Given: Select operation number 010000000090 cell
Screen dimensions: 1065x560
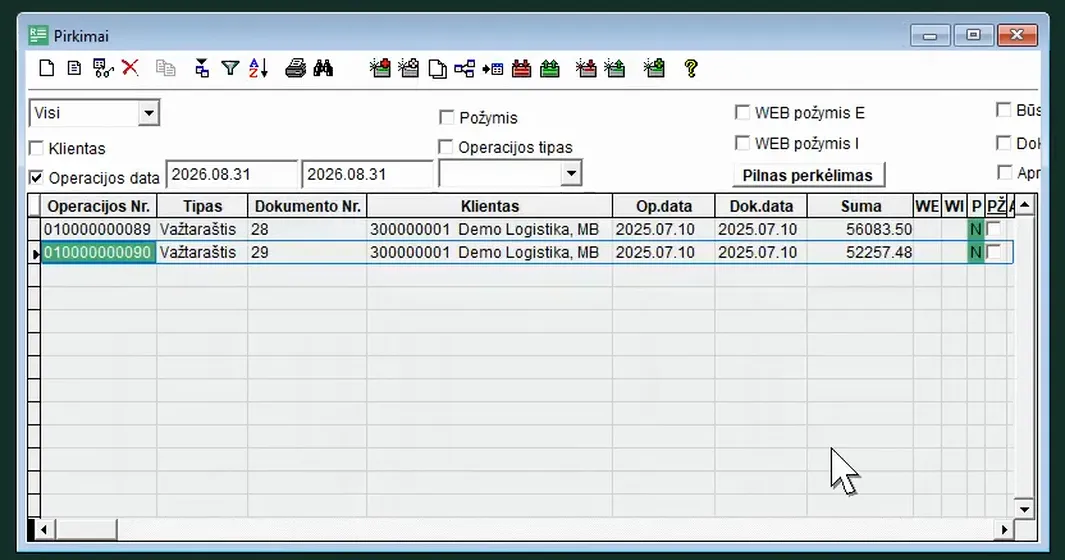Looking at the screenshot, I should (98, 252).
